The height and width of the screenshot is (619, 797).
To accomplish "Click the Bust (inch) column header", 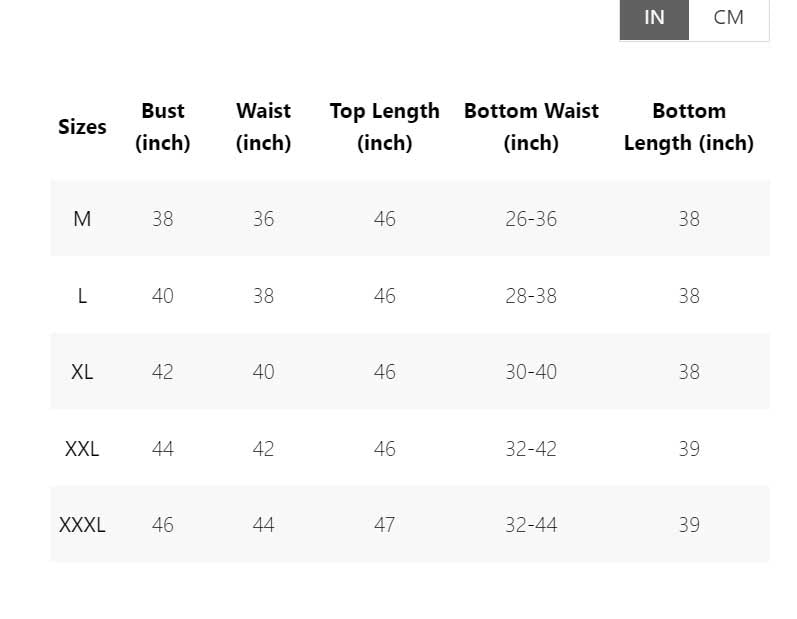I will pos(163,127).
